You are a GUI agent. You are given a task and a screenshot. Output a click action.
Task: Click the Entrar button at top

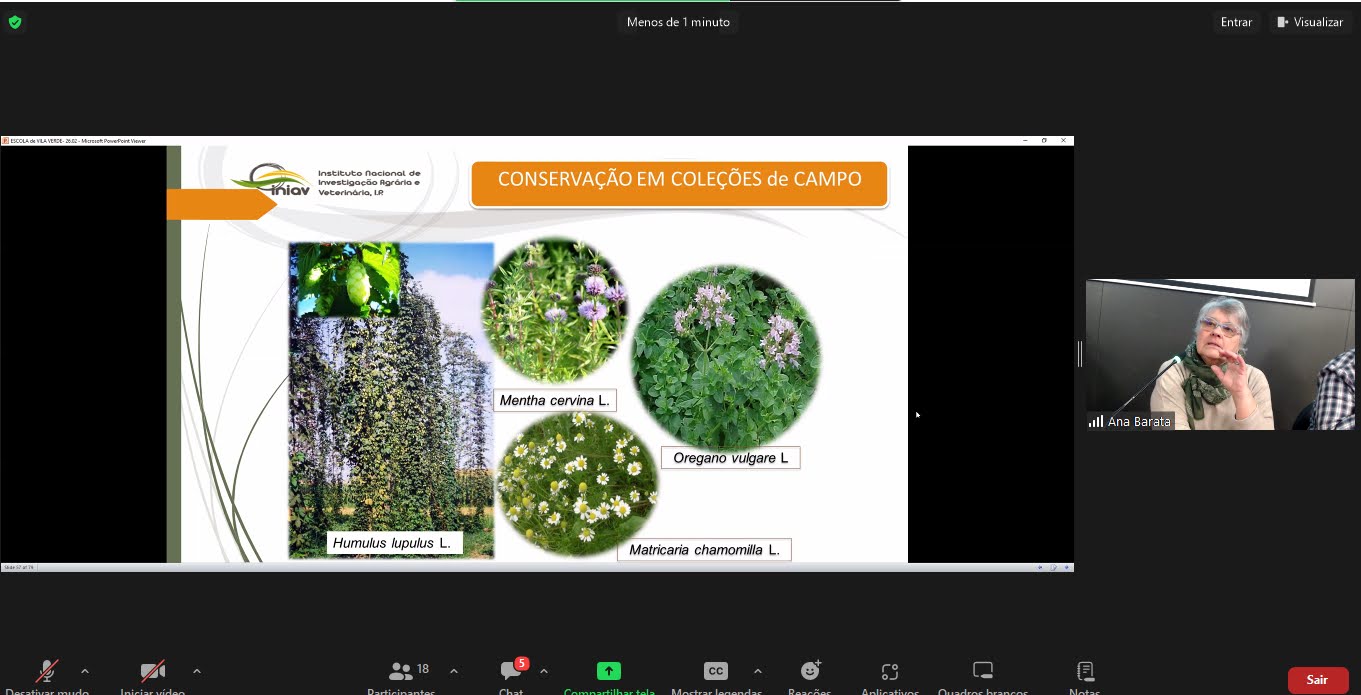1236,22
